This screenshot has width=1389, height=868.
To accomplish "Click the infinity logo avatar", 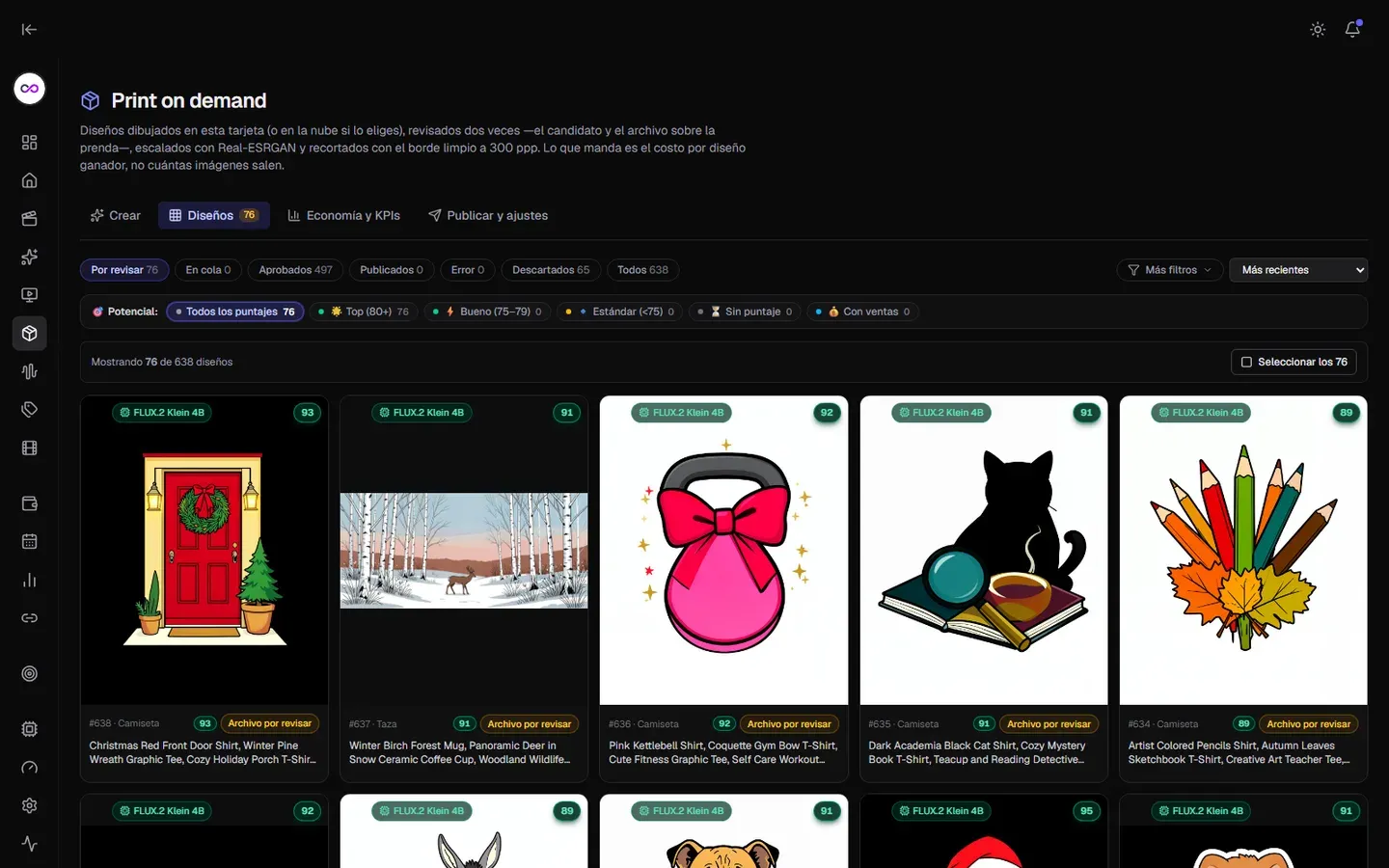I will (30, 89).
